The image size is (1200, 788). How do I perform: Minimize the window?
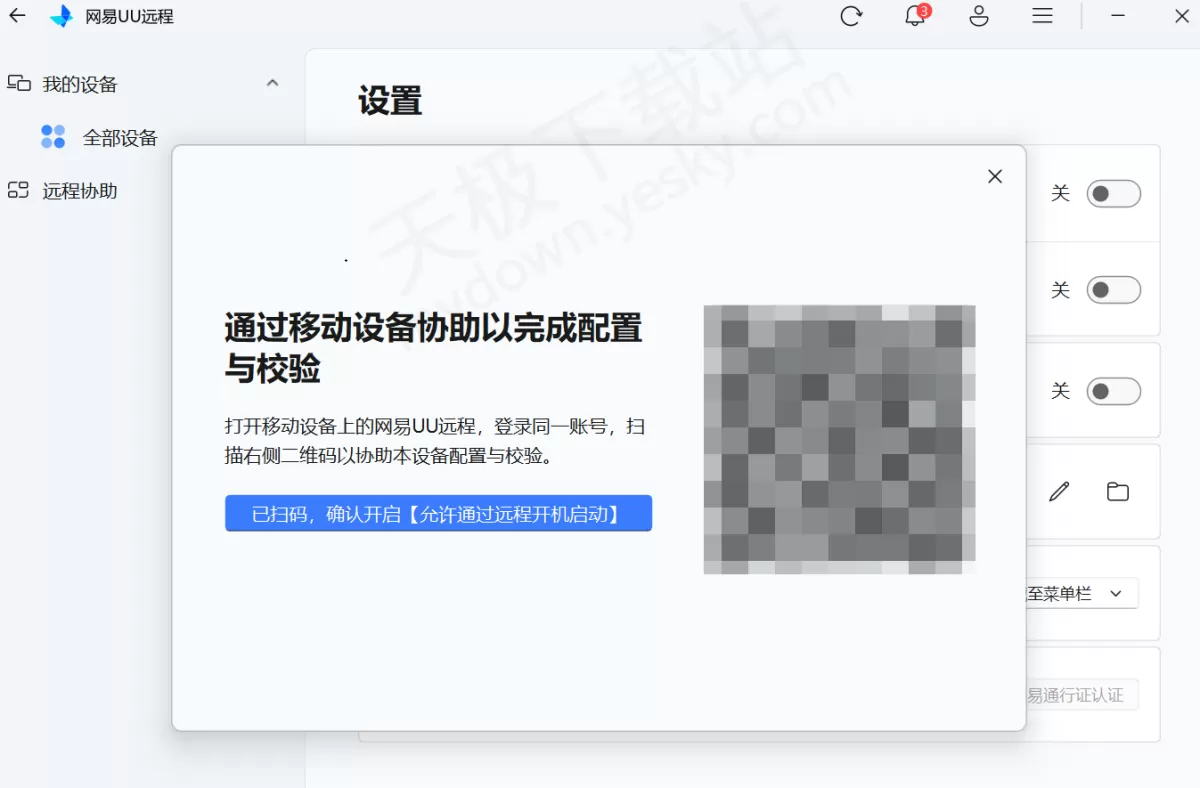point(1118,16)
